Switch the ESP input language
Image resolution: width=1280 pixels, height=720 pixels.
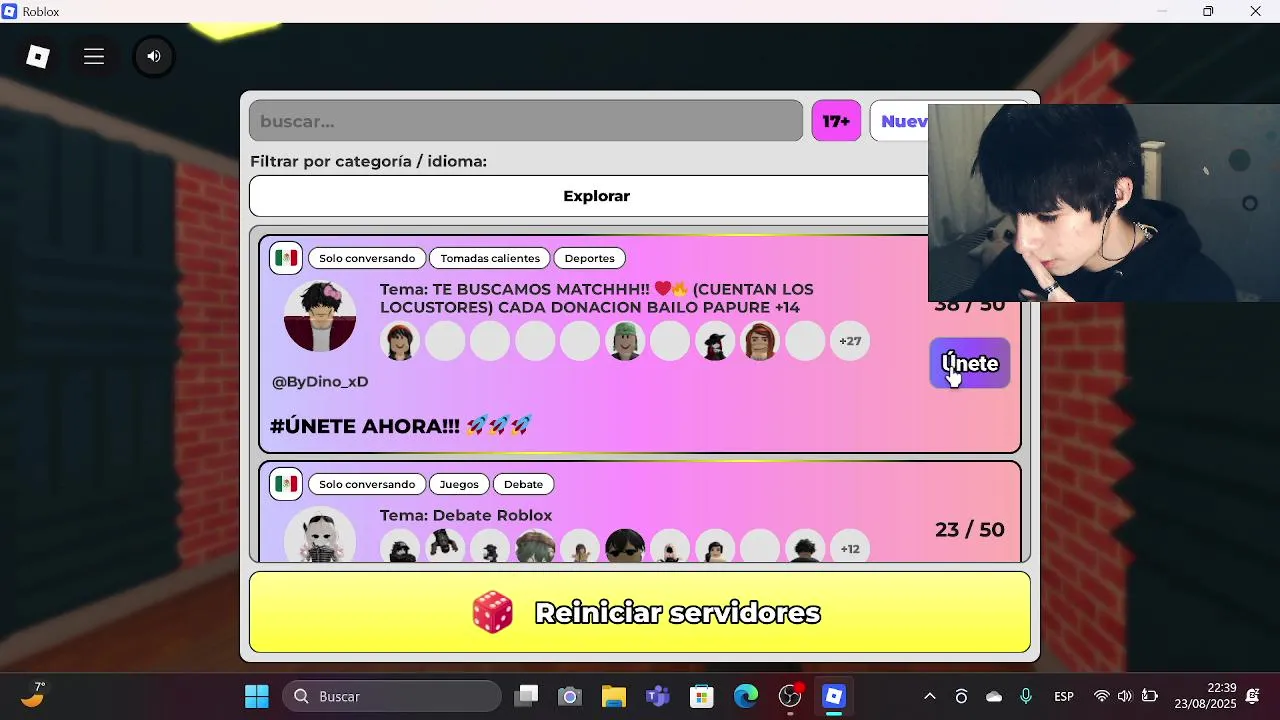[x=1064, y=696]
